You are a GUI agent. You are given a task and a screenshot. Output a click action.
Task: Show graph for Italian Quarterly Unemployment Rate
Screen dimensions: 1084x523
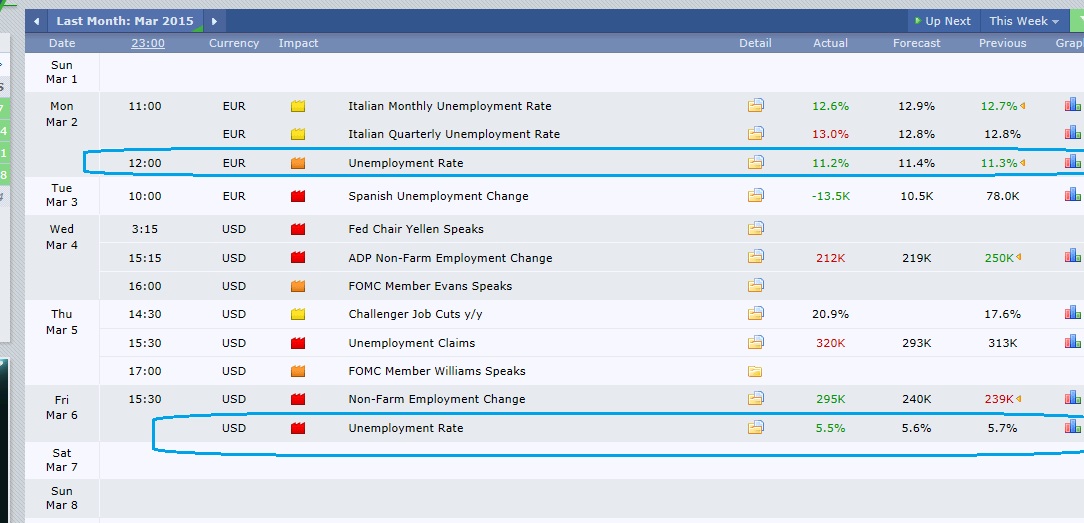tap(1073, 134)
